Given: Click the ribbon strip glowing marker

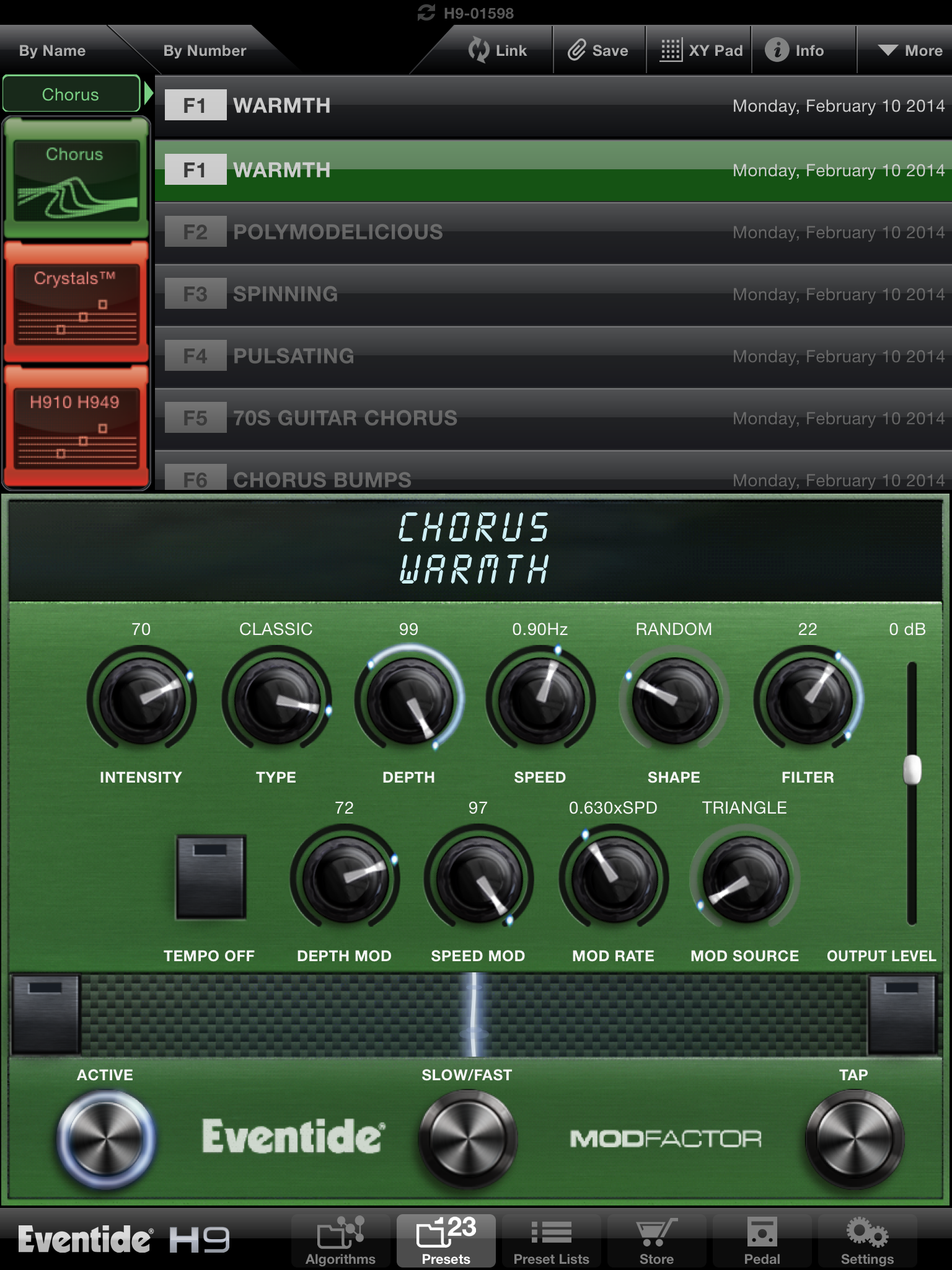Looking at the screenshot, I should pyautogui.click(x=474, y=1015).
